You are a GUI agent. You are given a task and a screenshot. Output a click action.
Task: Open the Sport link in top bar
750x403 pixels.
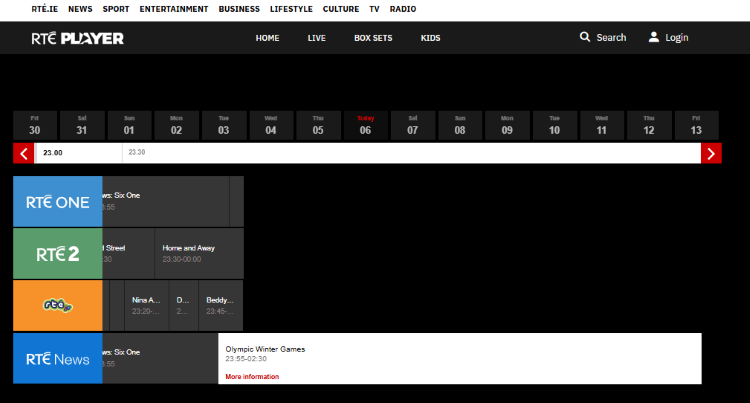click(x=116, y=9)
